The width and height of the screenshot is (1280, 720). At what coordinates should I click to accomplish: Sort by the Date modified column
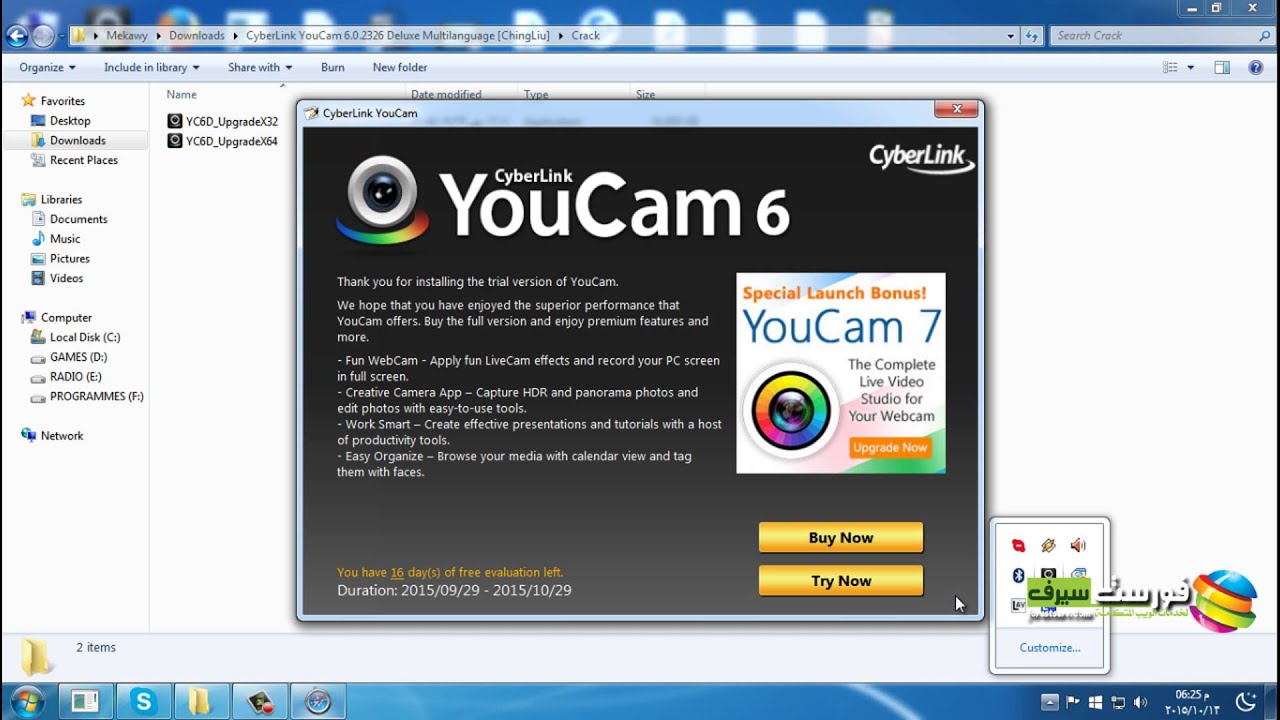point(446,94)
